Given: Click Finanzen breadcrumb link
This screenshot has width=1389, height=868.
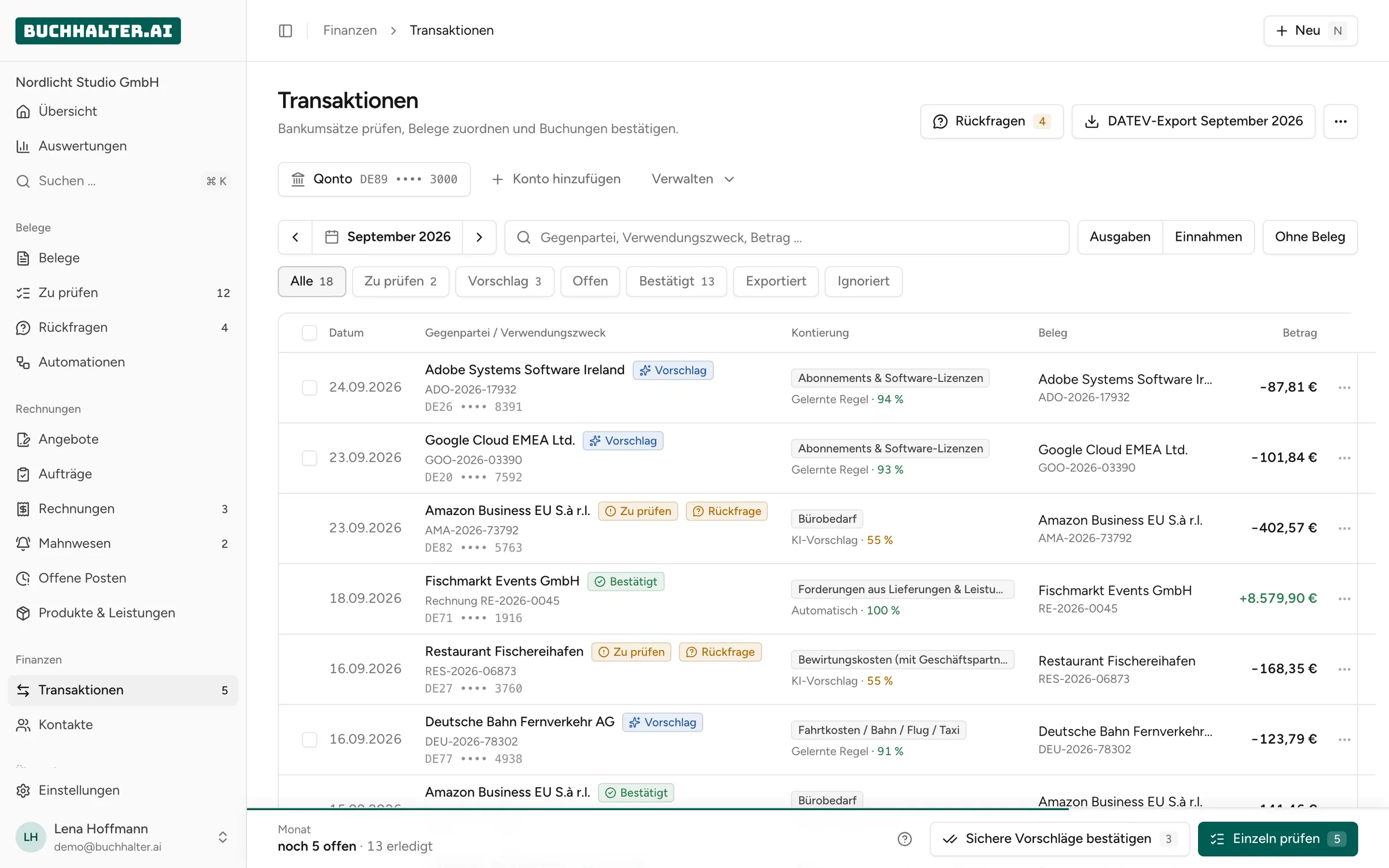Looking at the screenshot, I should 350,31.
